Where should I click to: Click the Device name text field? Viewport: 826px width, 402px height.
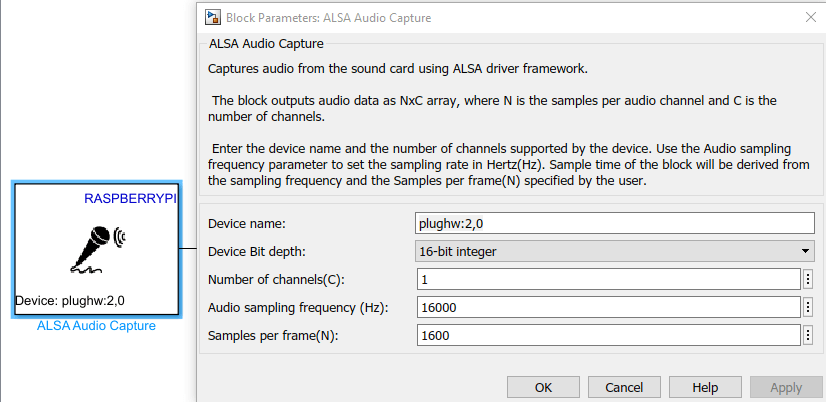(x=614, y=223)
